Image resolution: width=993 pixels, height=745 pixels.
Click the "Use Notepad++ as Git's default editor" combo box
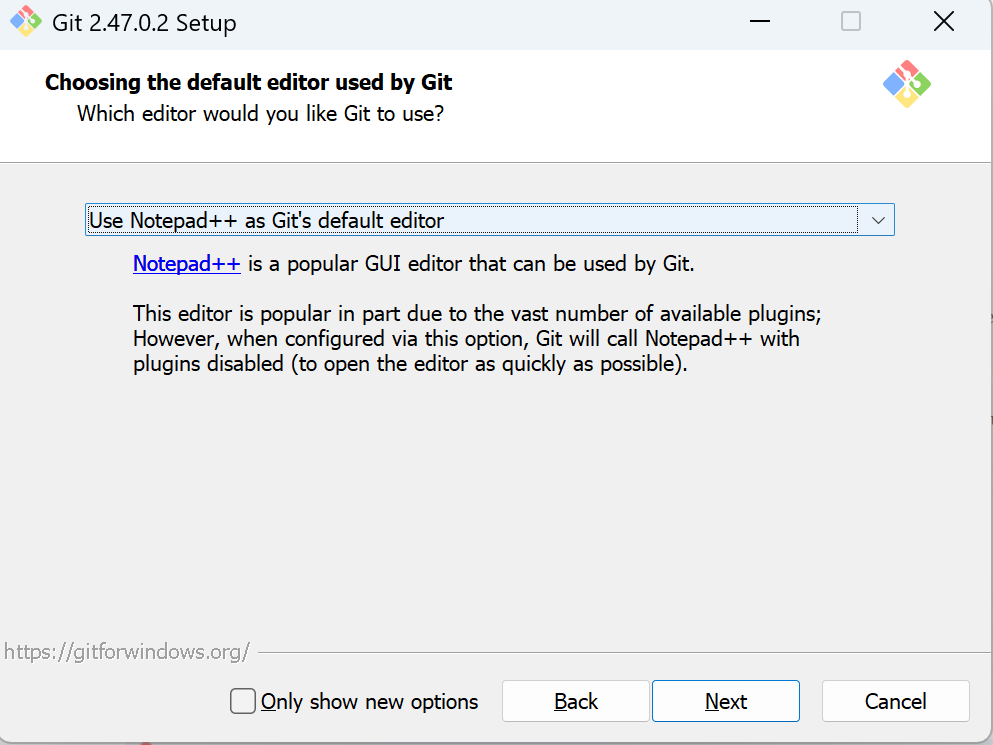pos(470,220)
